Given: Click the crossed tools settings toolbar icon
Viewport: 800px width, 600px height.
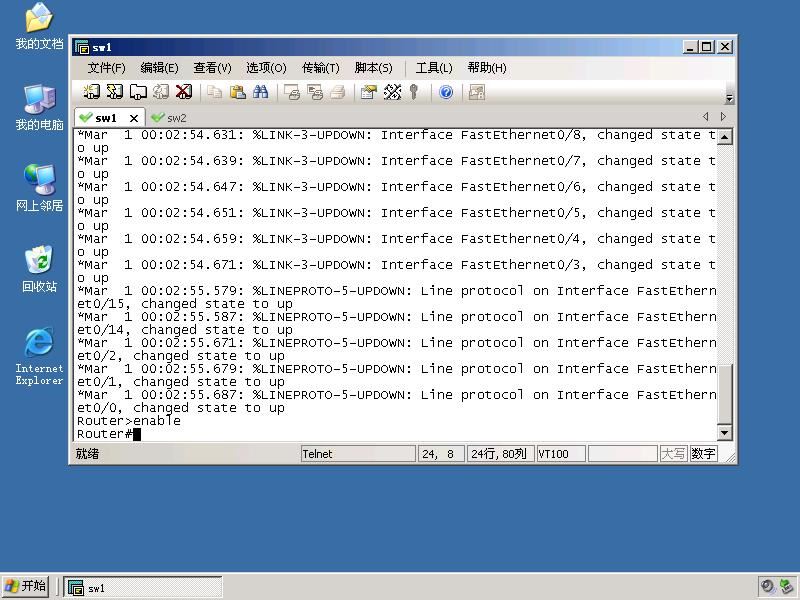Looking at the screenshot, I should pos(392,92).
